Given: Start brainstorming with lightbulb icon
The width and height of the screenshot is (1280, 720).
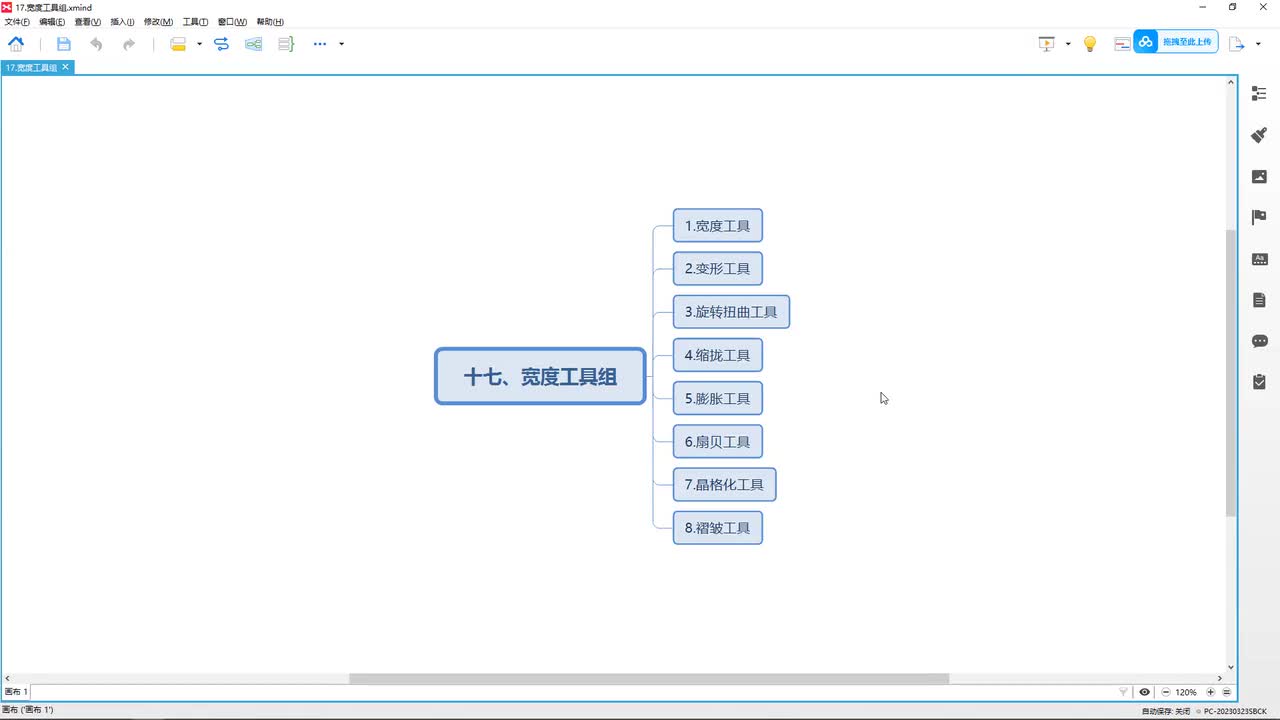Looking at the screenshot, I should pos(1090,44).
